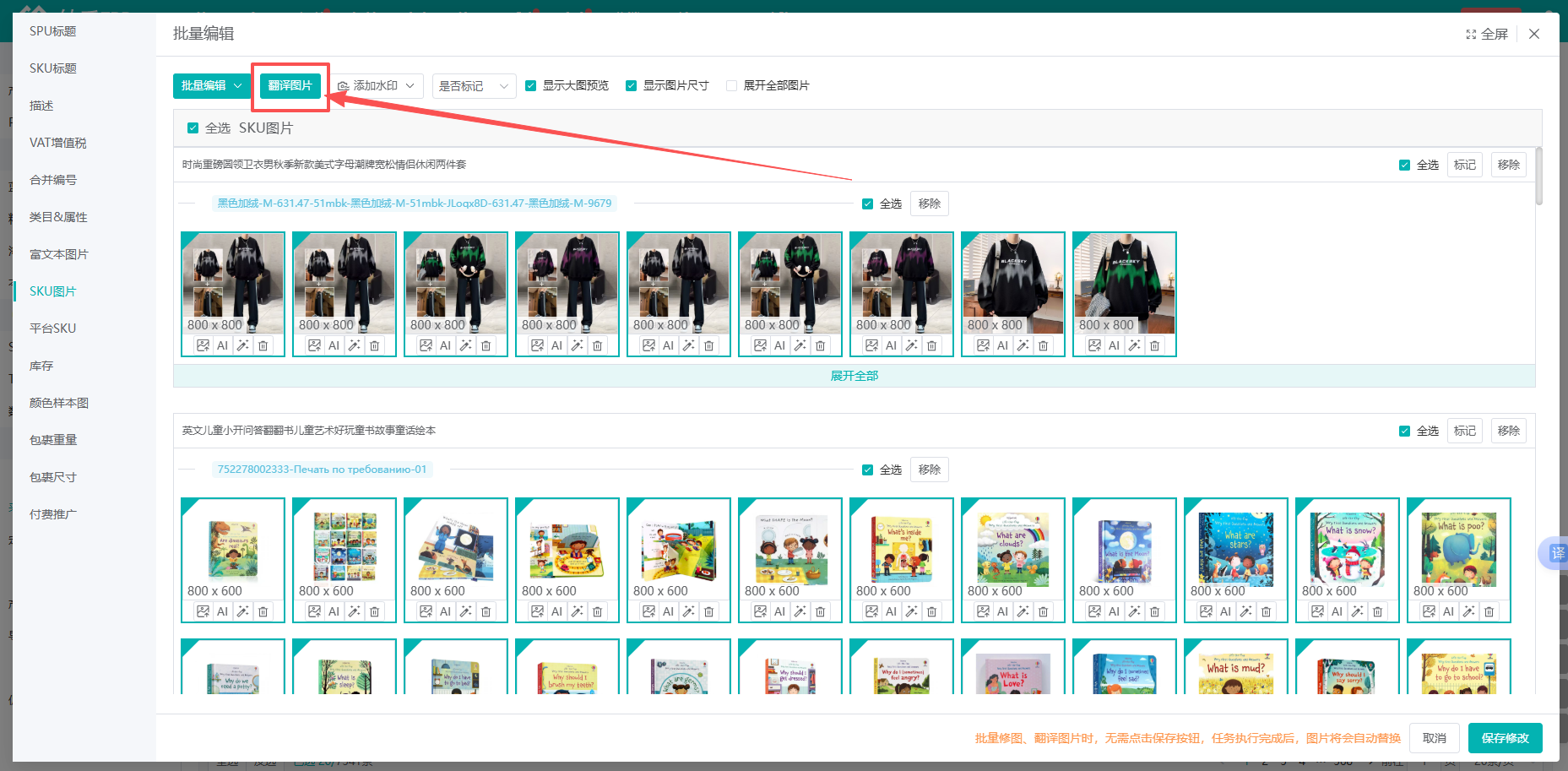Viewport: 1568px width, 771px height.
Task: Delete the fourth sweatshirt image with its trash icon
Action: coord(597,345)
